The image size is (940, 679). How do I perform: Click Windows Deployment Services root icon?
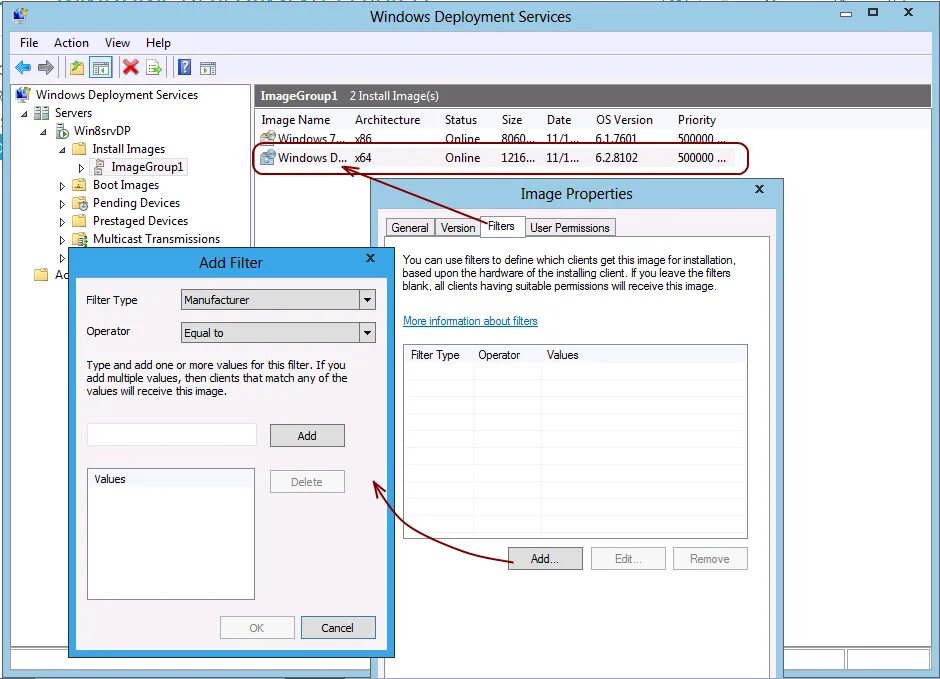[x=23, y=94]
